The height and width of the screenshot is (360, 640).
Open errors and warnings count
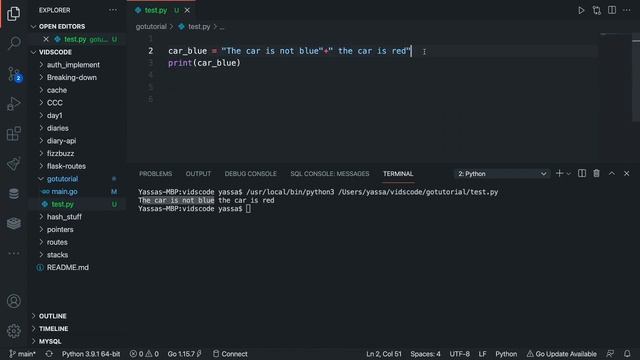144,354
